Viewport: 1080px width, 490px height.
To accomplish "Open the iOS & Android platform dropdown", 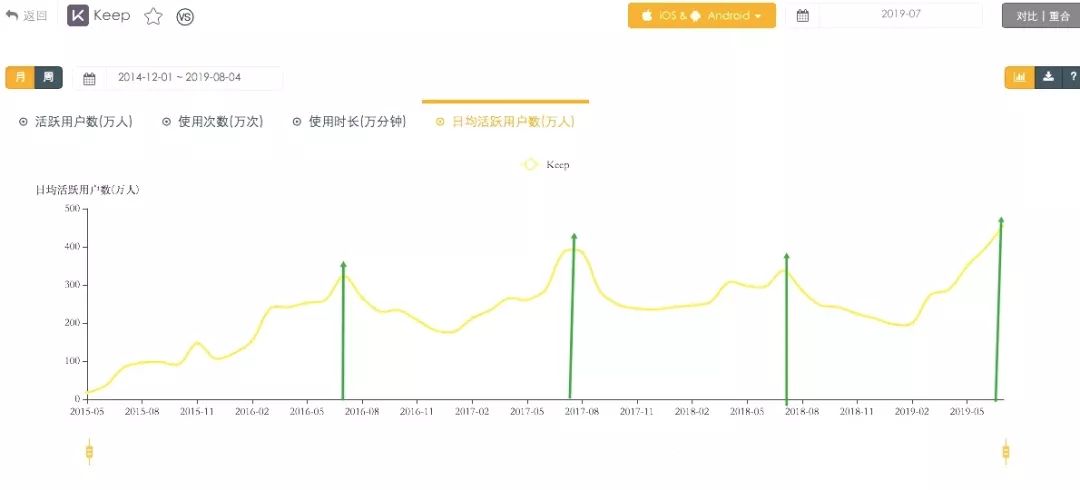I will pyautogui.click(x=702, y=16).
